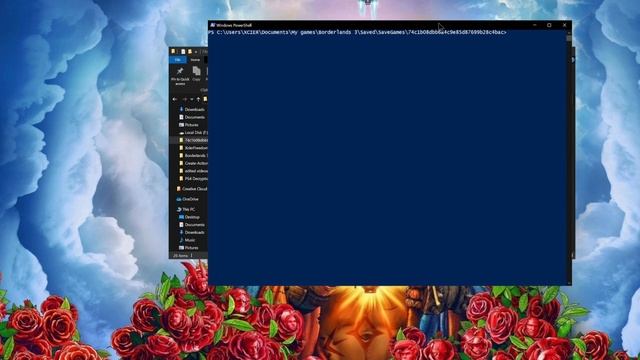
Task: Maximize the Windows PowerShell window
Action: tap(549, 25)
